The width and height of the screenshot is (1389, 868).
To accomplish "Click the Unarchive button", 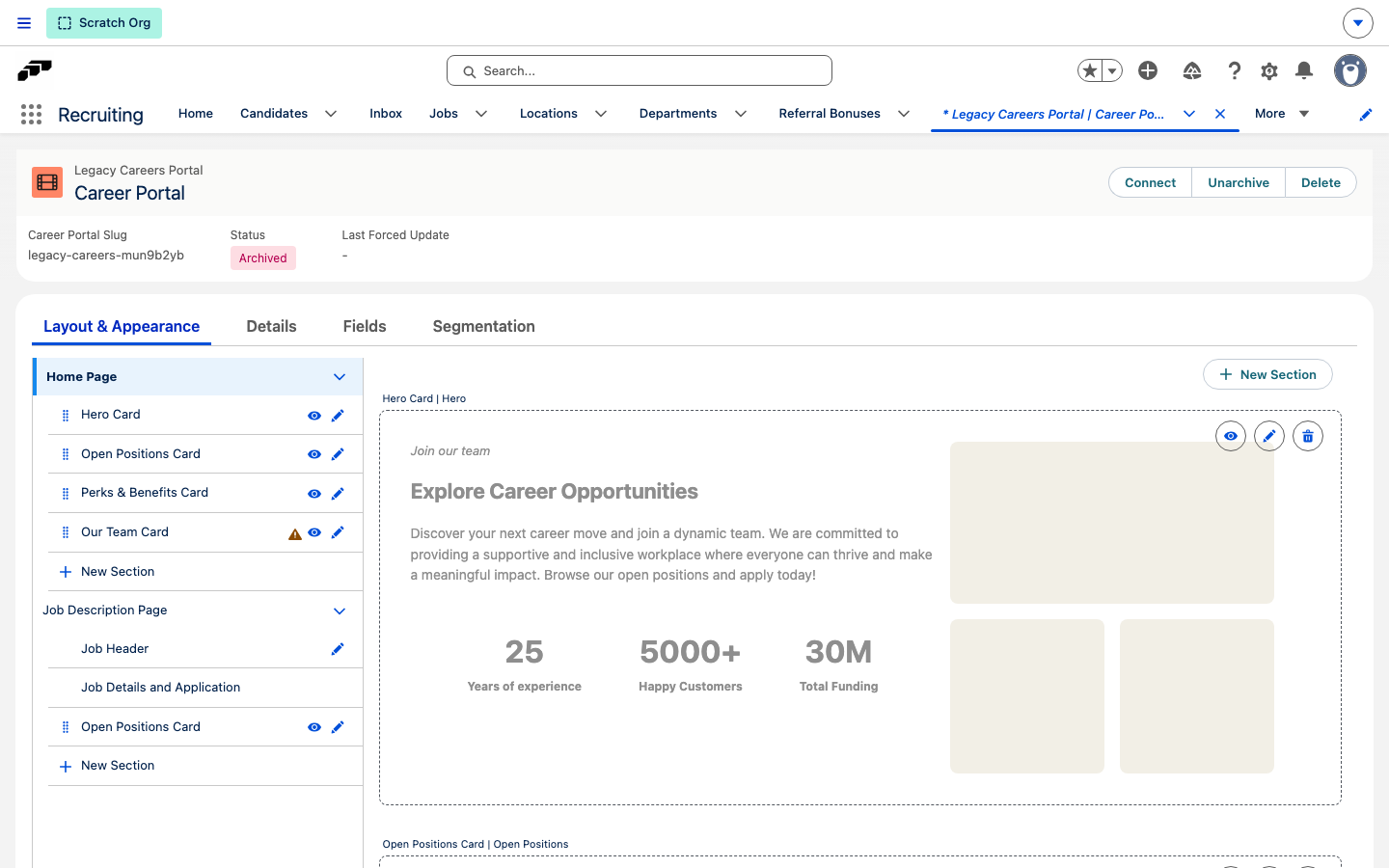I will click(1239, 182).
